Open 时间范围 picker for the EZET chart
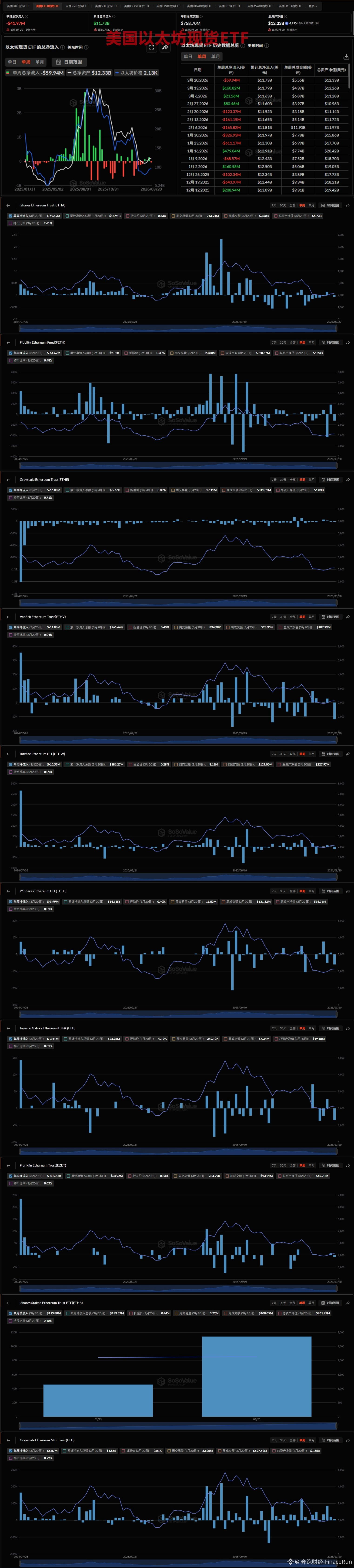This screenshot has width=354, height=1568. tap(331, 1165)
